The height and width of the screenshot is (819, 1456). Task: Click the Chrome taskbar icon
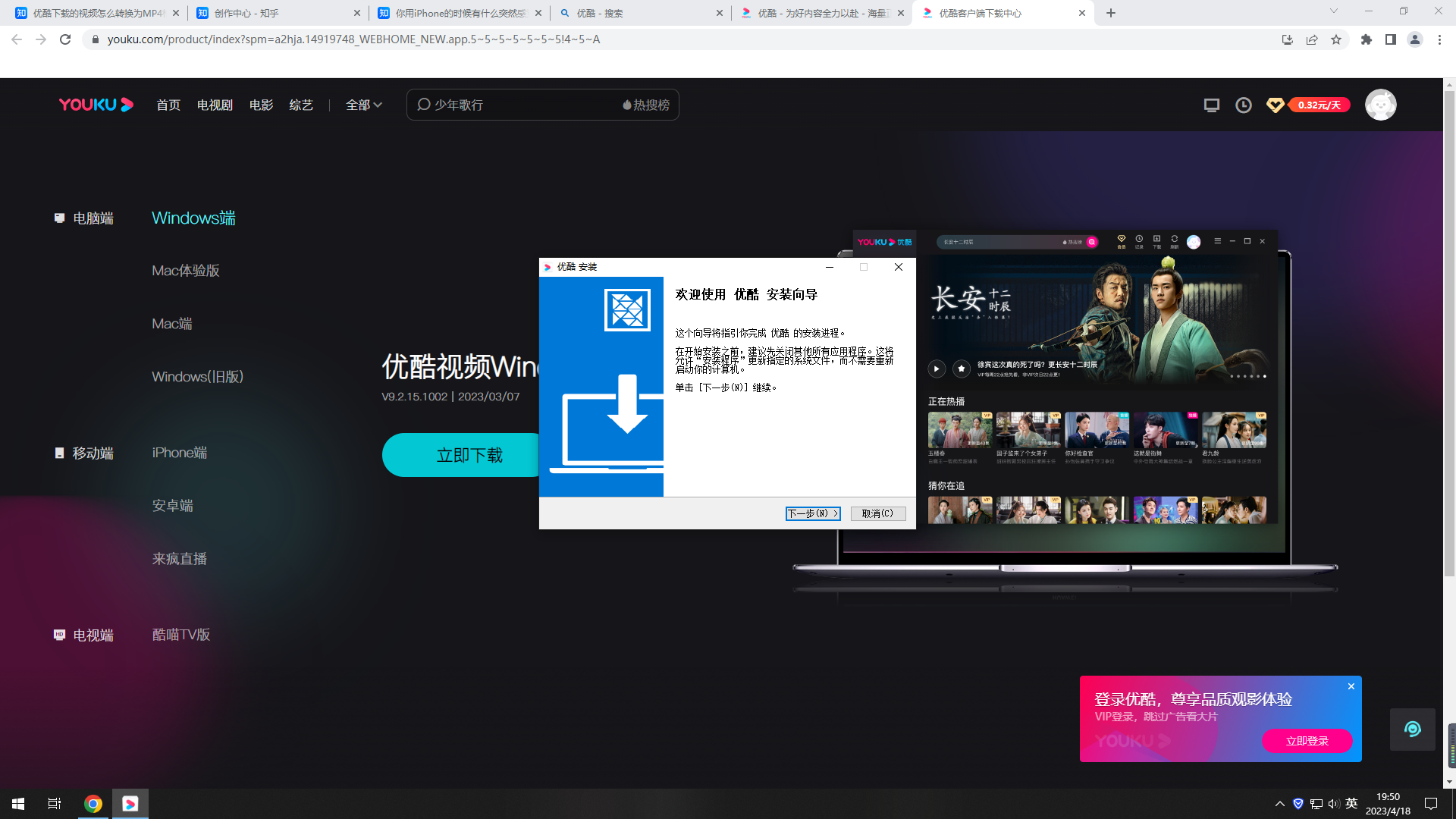click(x=93, y=804)
